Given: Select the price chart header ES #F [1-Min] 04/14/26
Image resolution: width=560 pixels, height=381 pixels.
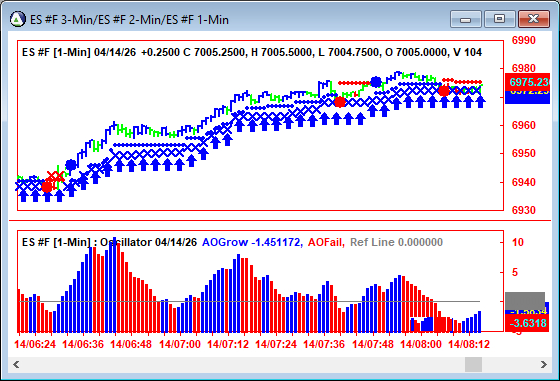Looking at the screenshot, I should (79, 52).
